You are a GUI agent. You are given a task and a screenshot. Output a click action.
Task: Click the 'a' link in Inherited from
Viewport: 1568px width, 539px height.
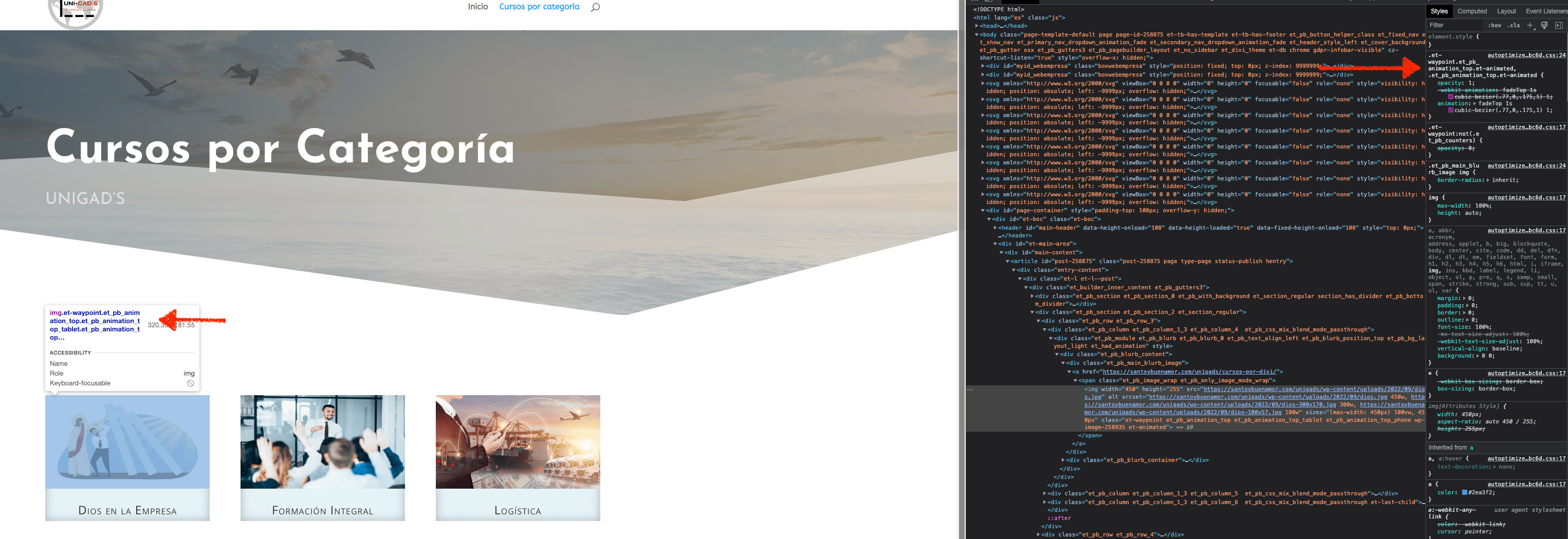click(1472, 448)
